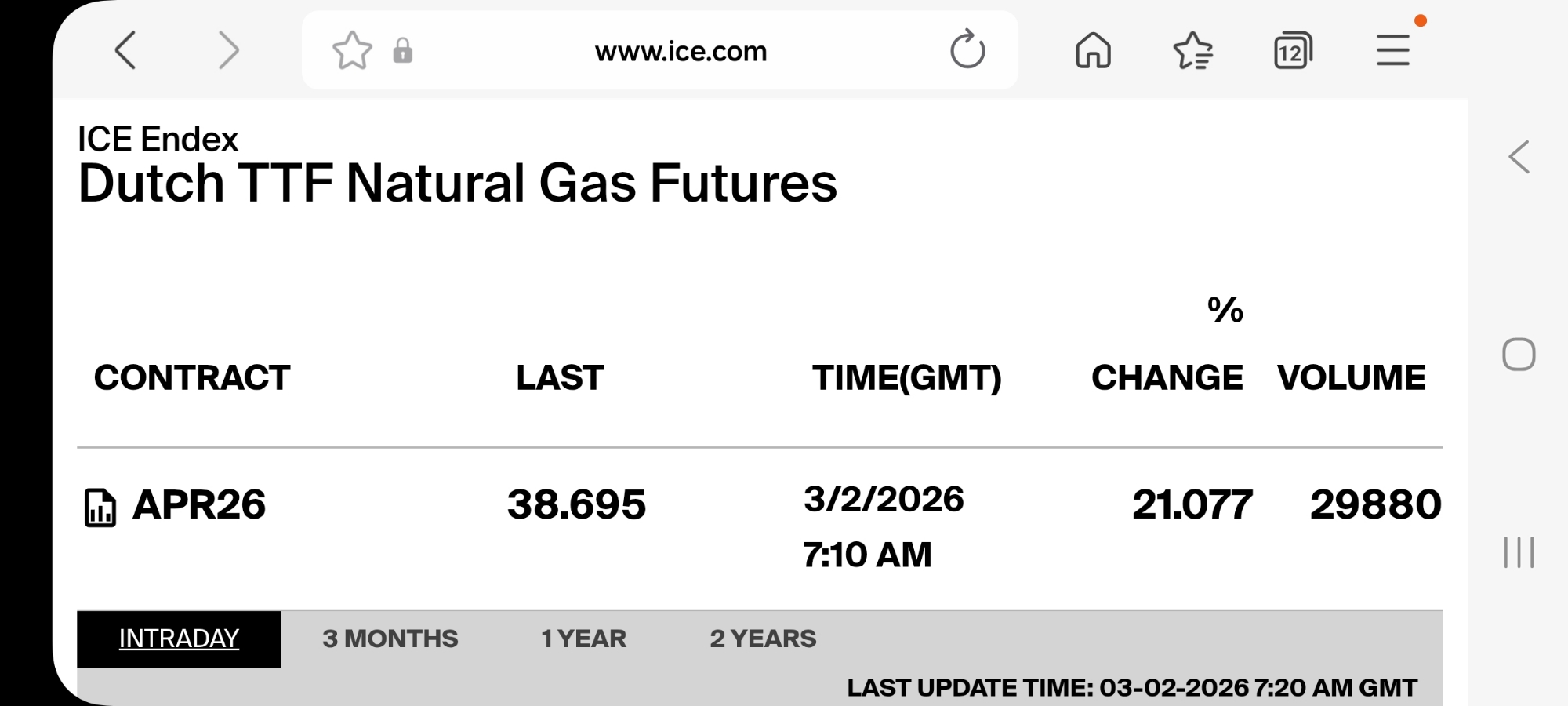Select the INTRADAY tab

click(179, 639)
